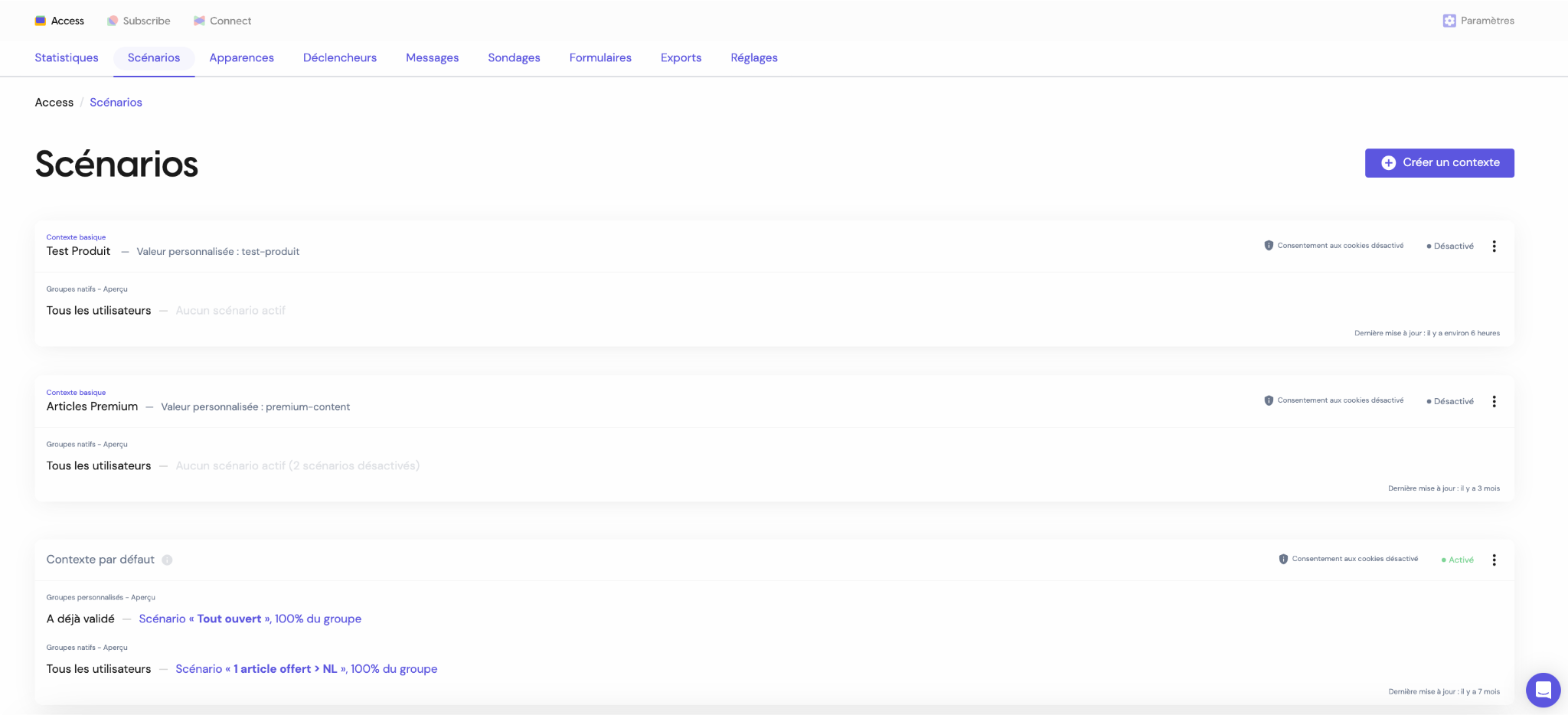Go to the Déclencheurs tab

coord(340,57)
